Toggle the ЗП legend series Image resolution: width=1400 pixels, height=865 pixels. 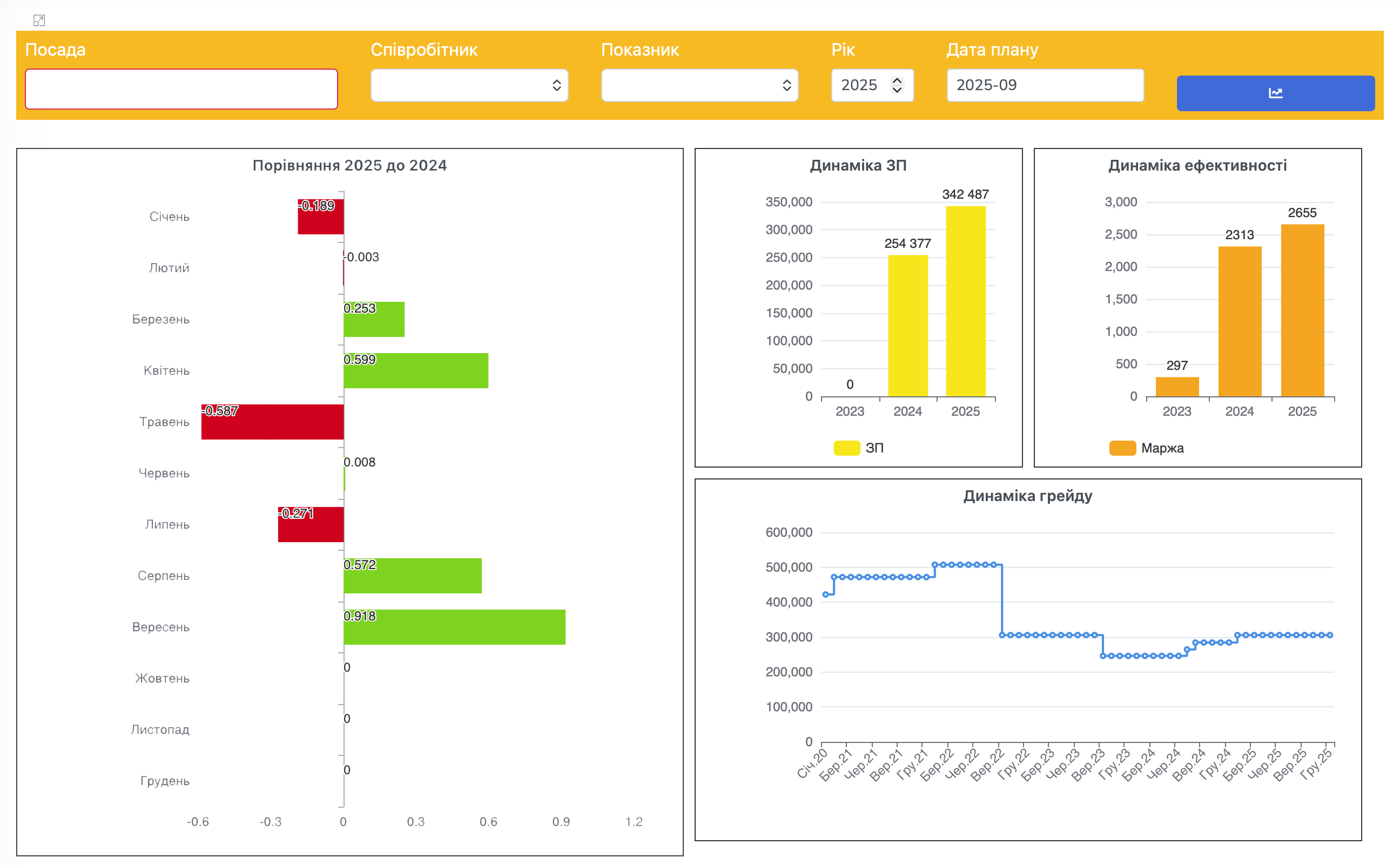point(858,448)
